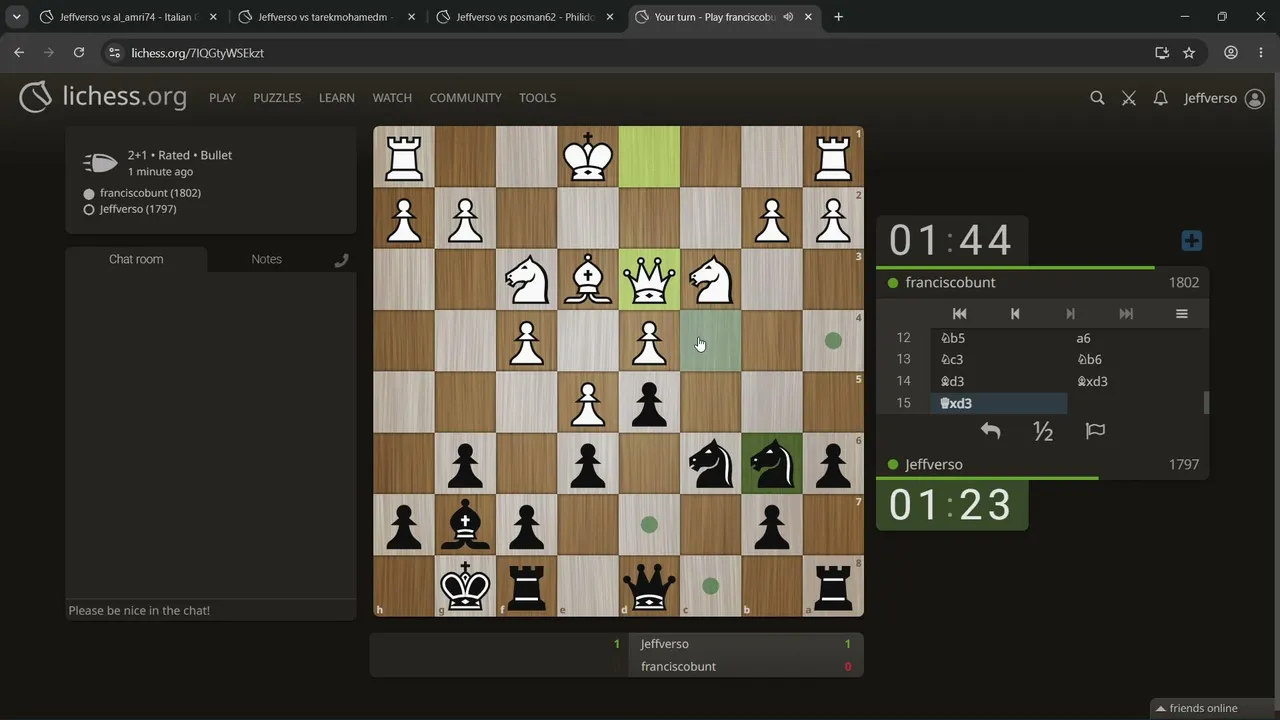Bookmark this page with the star

1189,53
